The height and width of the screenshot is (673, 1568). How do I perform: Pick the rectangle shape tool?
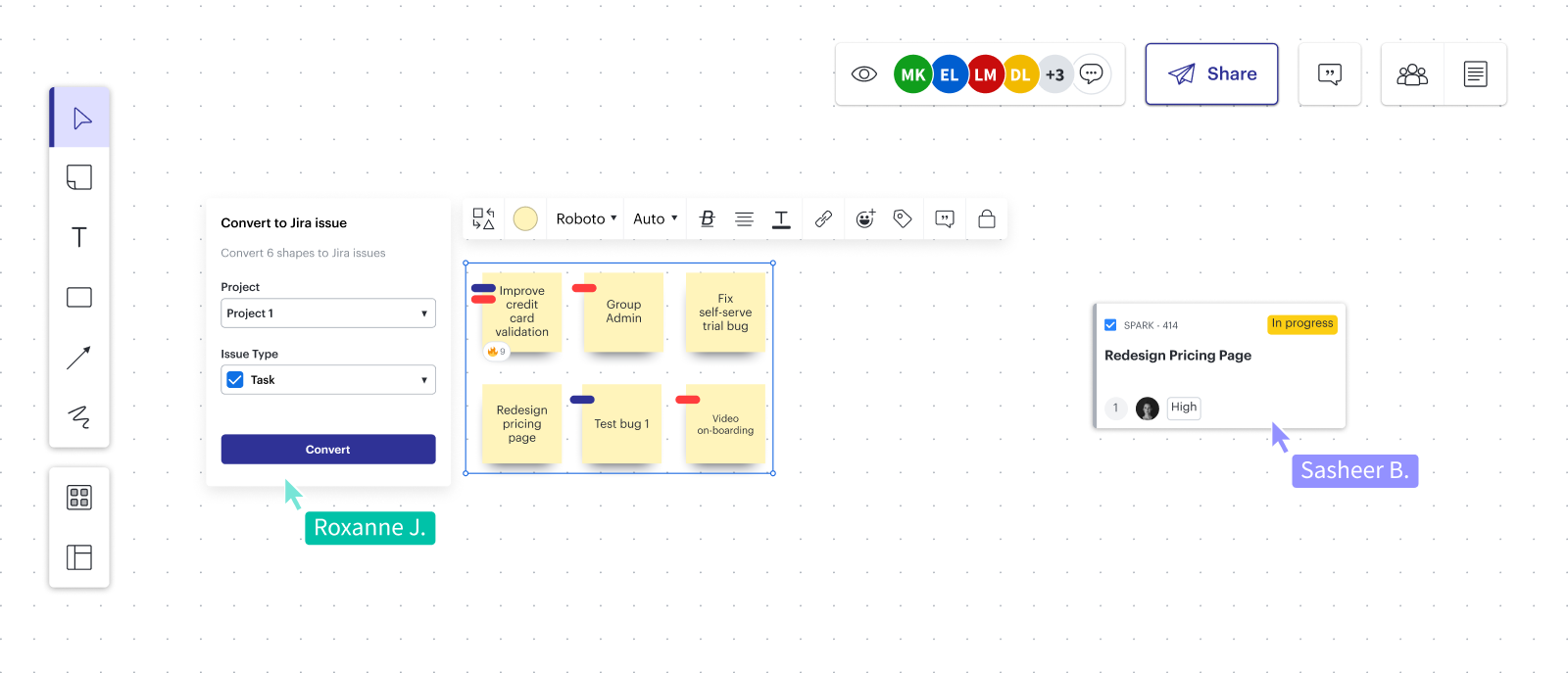click(x=79, y=297)
